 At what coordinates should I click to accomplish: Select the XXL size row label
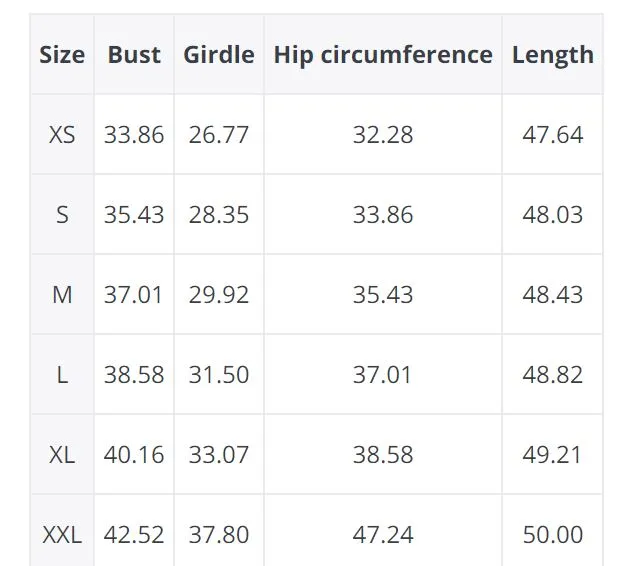[62, 535]
